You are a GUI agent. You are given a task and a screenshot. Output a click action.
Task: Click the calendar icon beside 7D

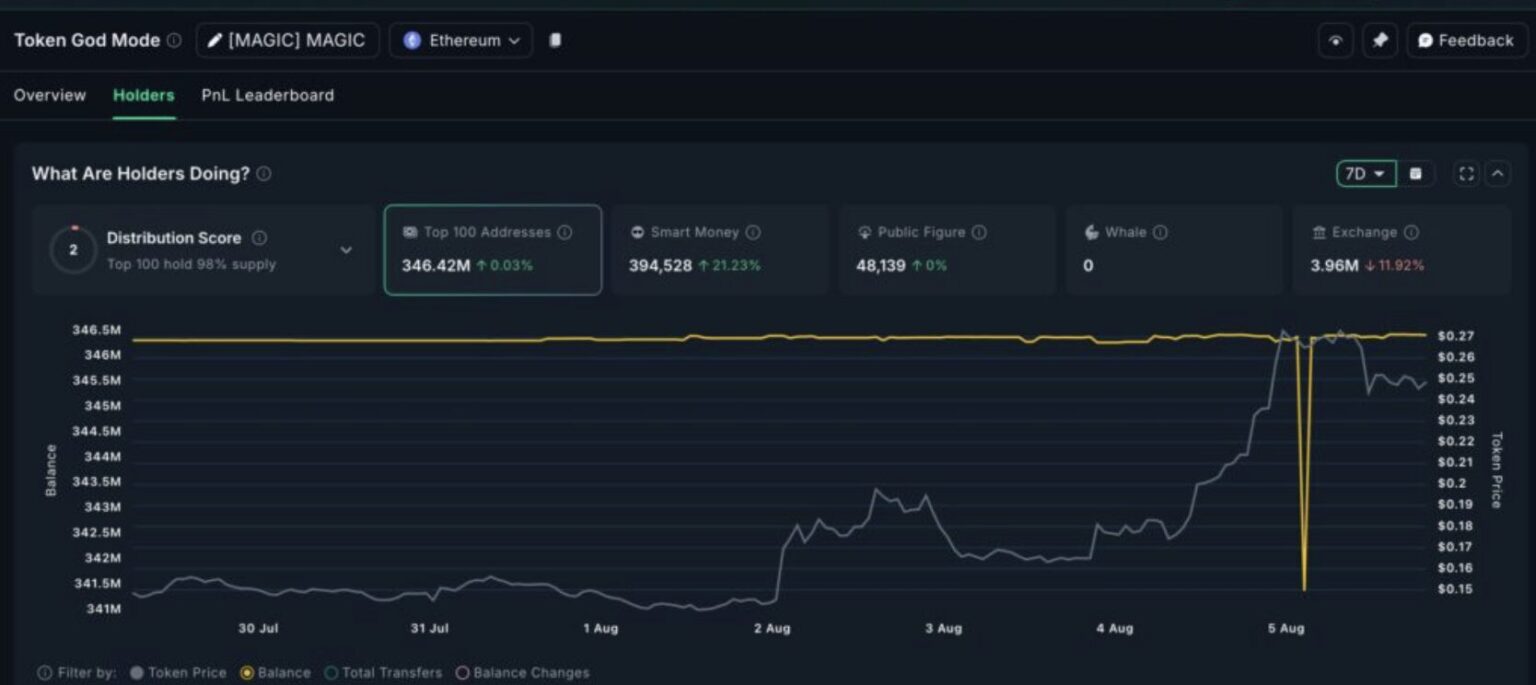tap(1415, 174)
